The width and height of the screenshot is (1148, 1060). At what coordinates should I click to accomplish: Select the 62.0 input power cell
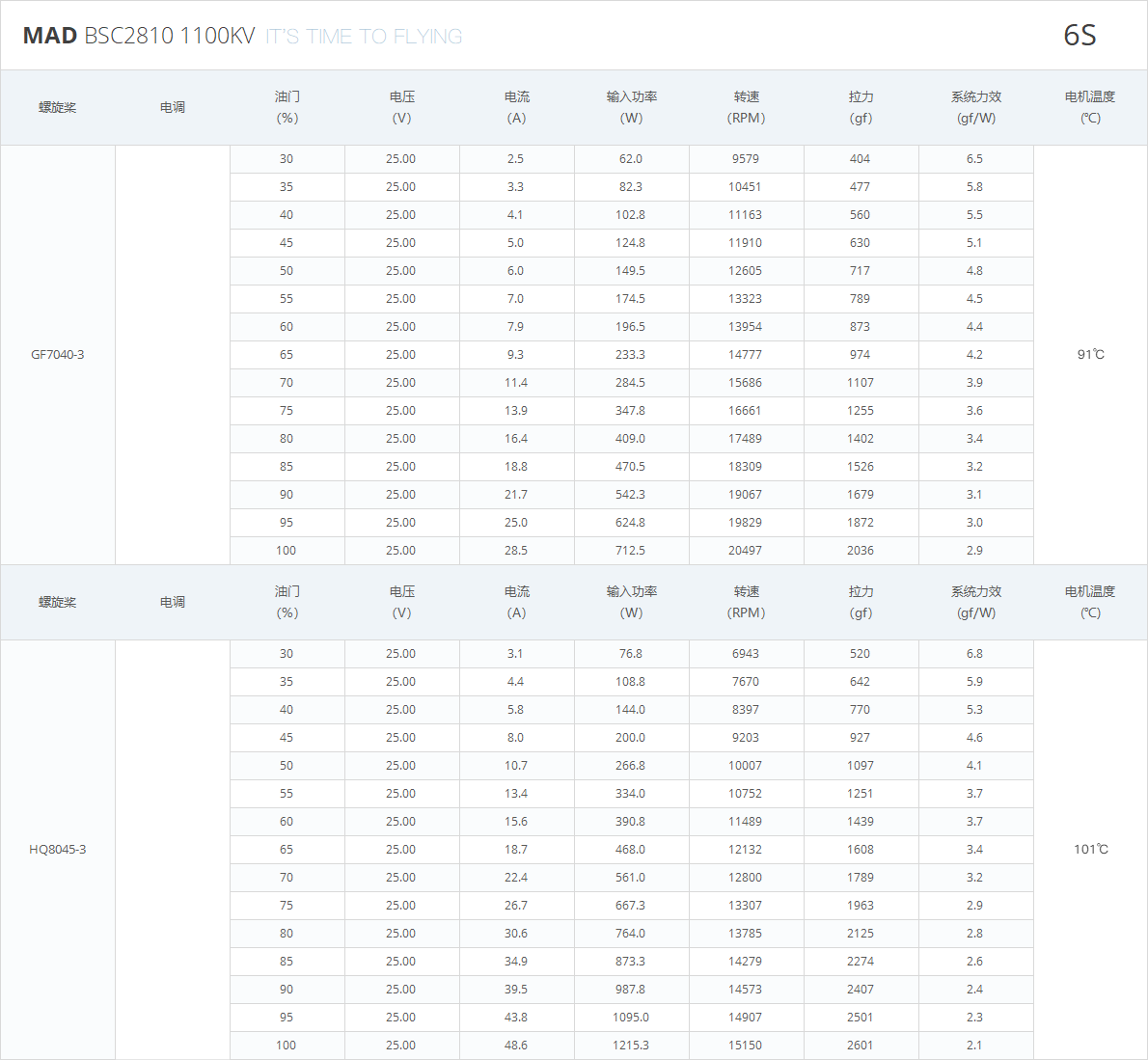[630, 159]
